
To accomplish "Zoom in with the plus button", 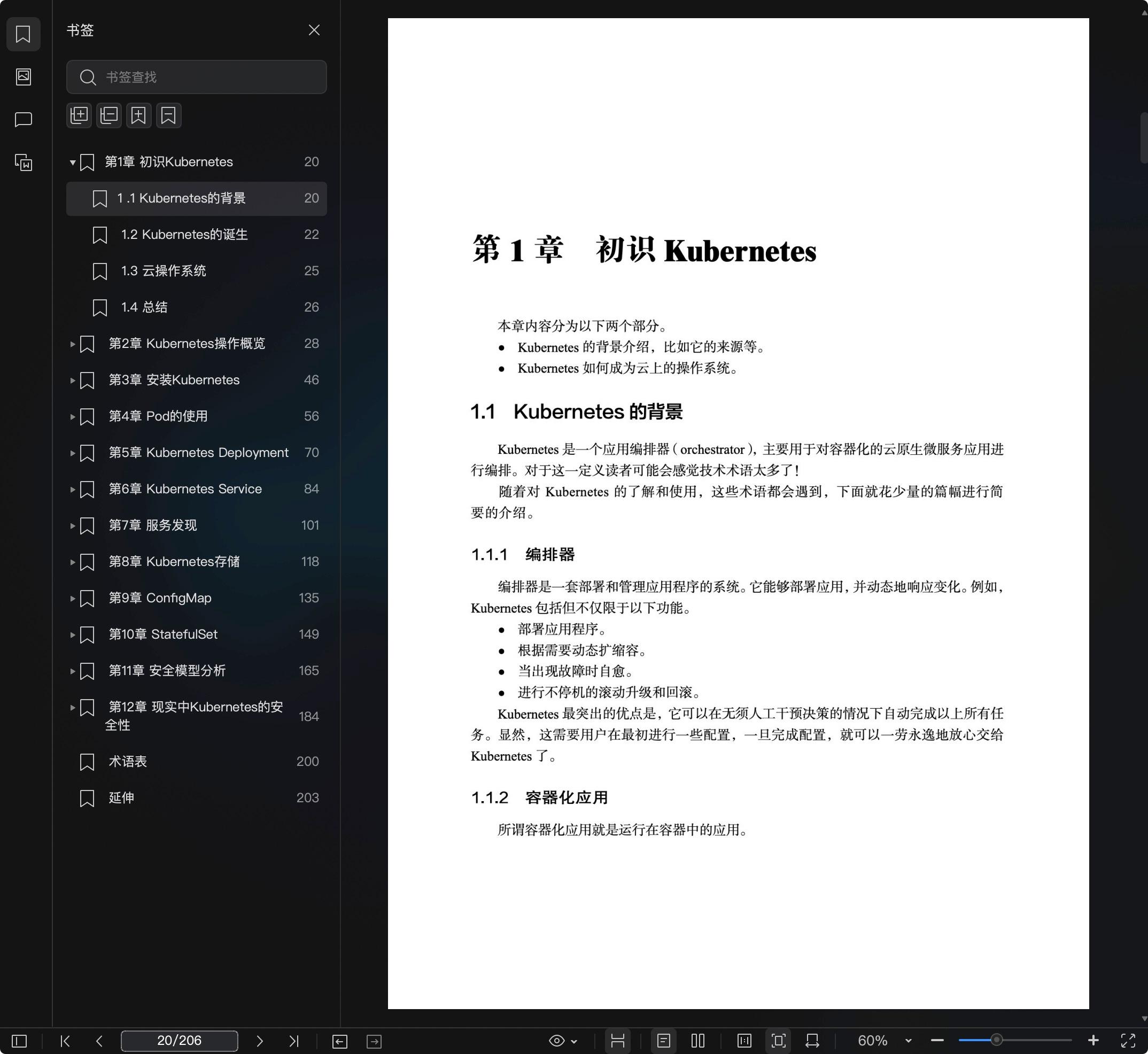I will point(1093,1041).
